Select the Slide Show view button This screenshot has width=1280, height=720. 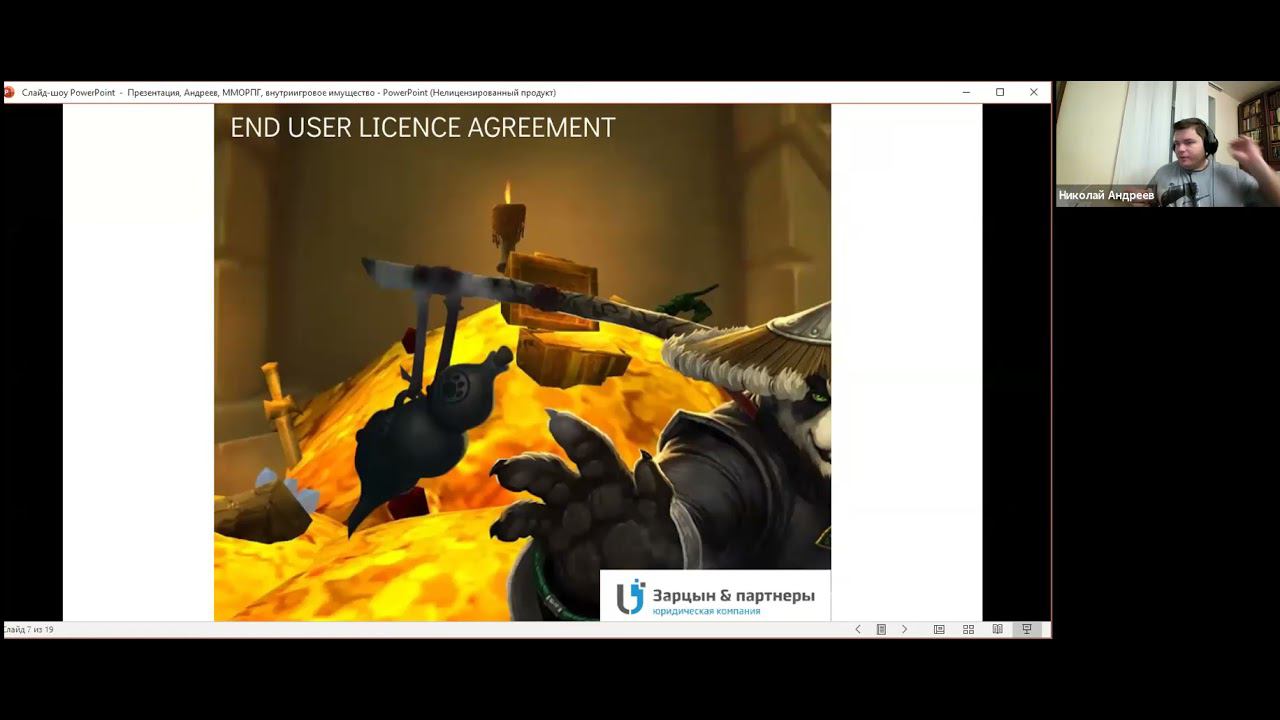pos(1026,629)
